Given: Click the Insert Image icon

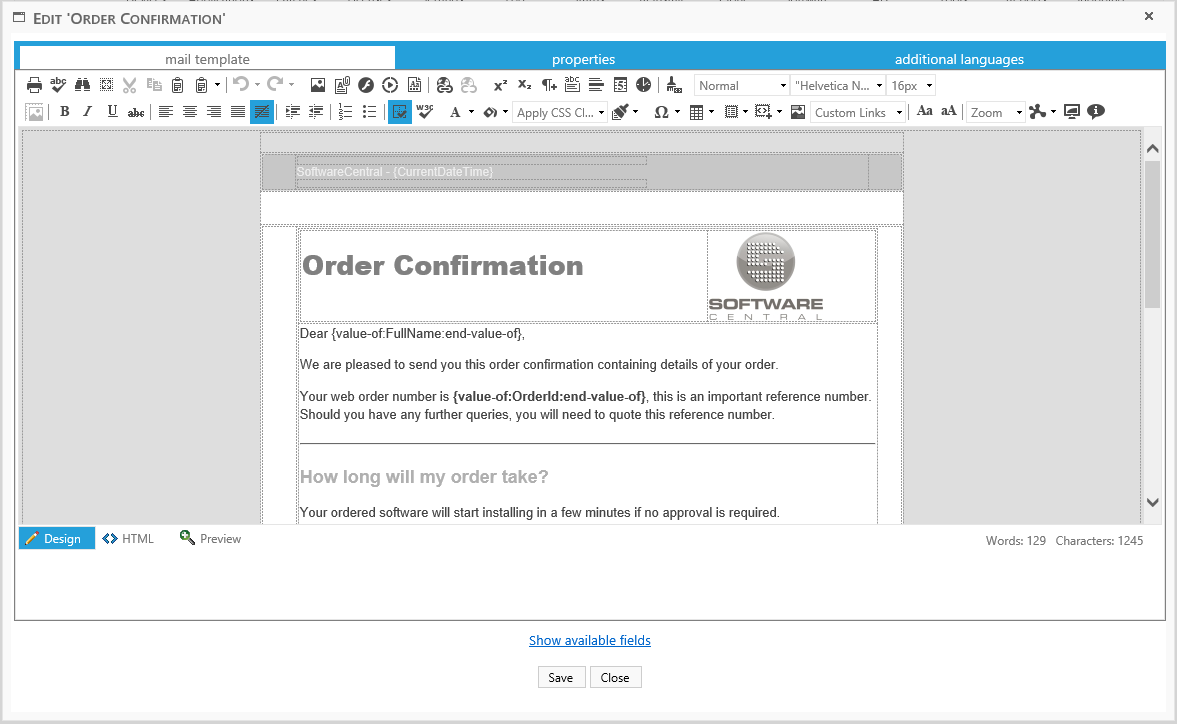Looking at the screenshot, I should coord(318,85).
